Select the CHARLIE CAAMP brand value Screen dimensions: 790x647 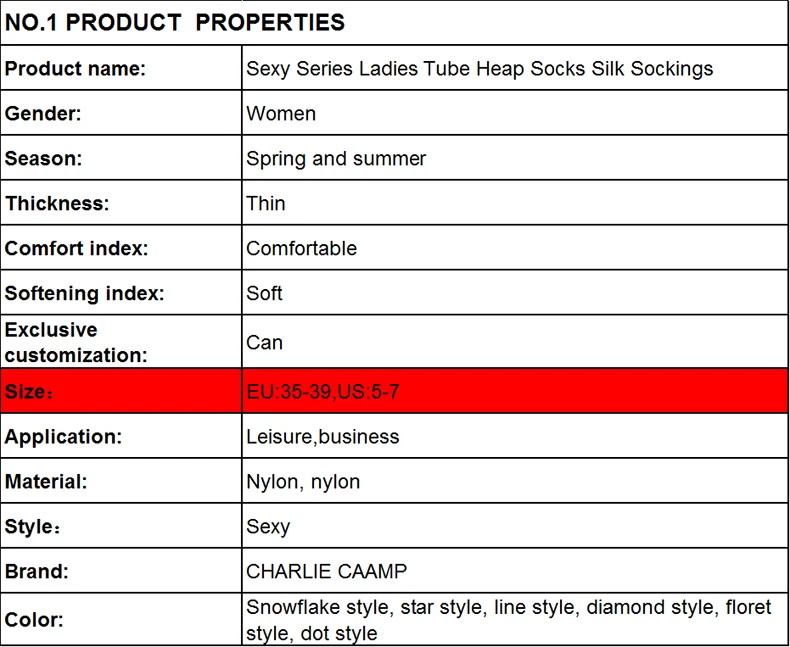point(326,571)
